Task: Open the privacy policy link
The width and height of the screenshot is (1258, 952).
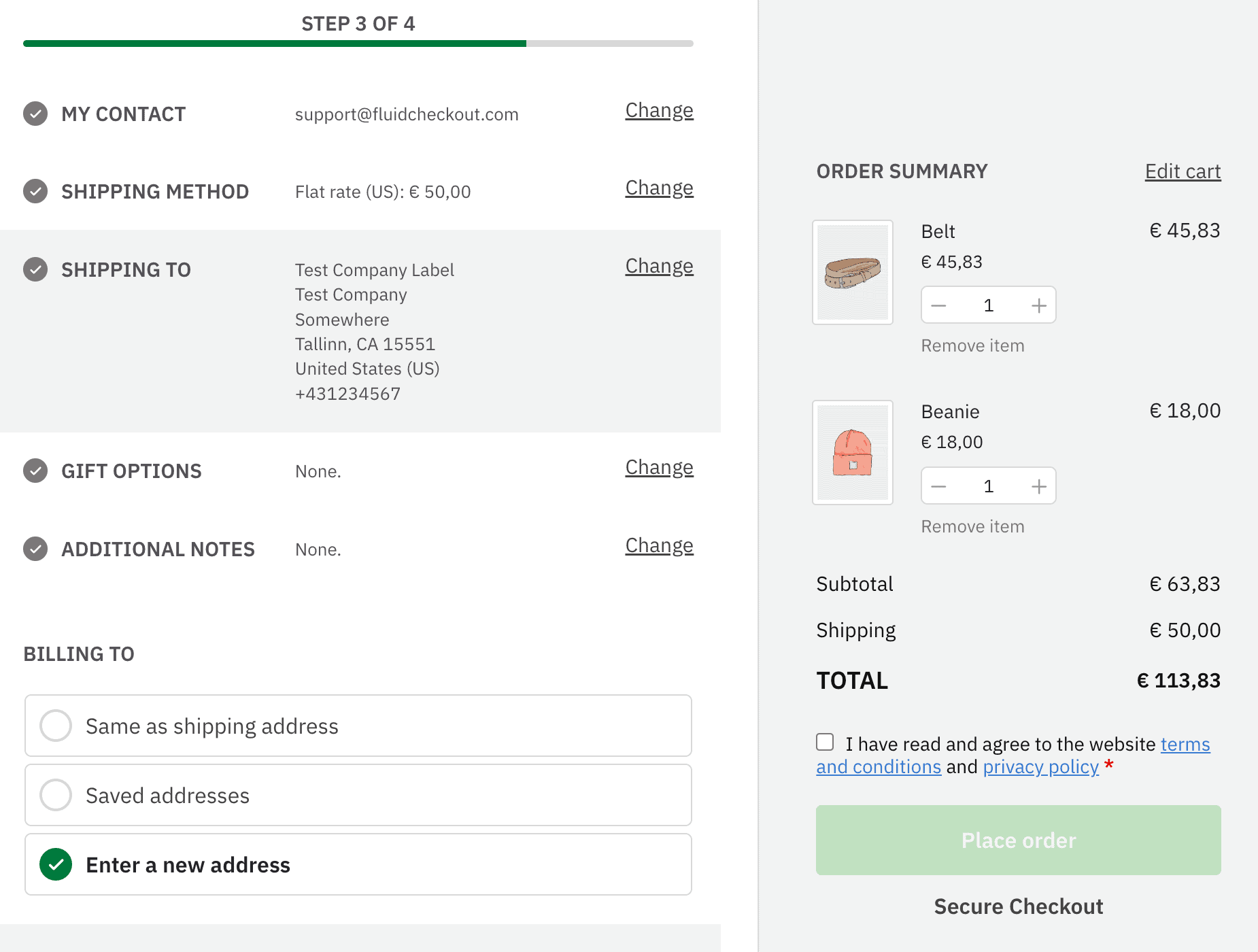Action: [1040, 766]
